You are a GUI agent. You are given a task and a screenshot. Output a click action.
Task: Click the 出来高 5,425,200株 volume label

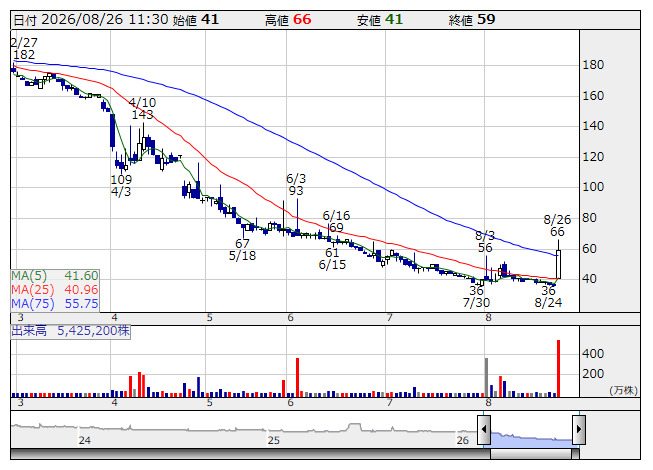[x=71, y=331]
